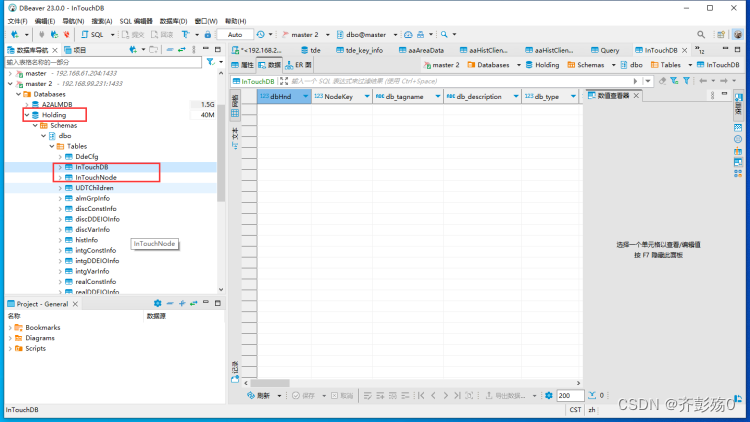Image resolution: width=750 pixels, height=422 pixels.
Task: Click the Auto commit mode field
Action: pos(235,34)
